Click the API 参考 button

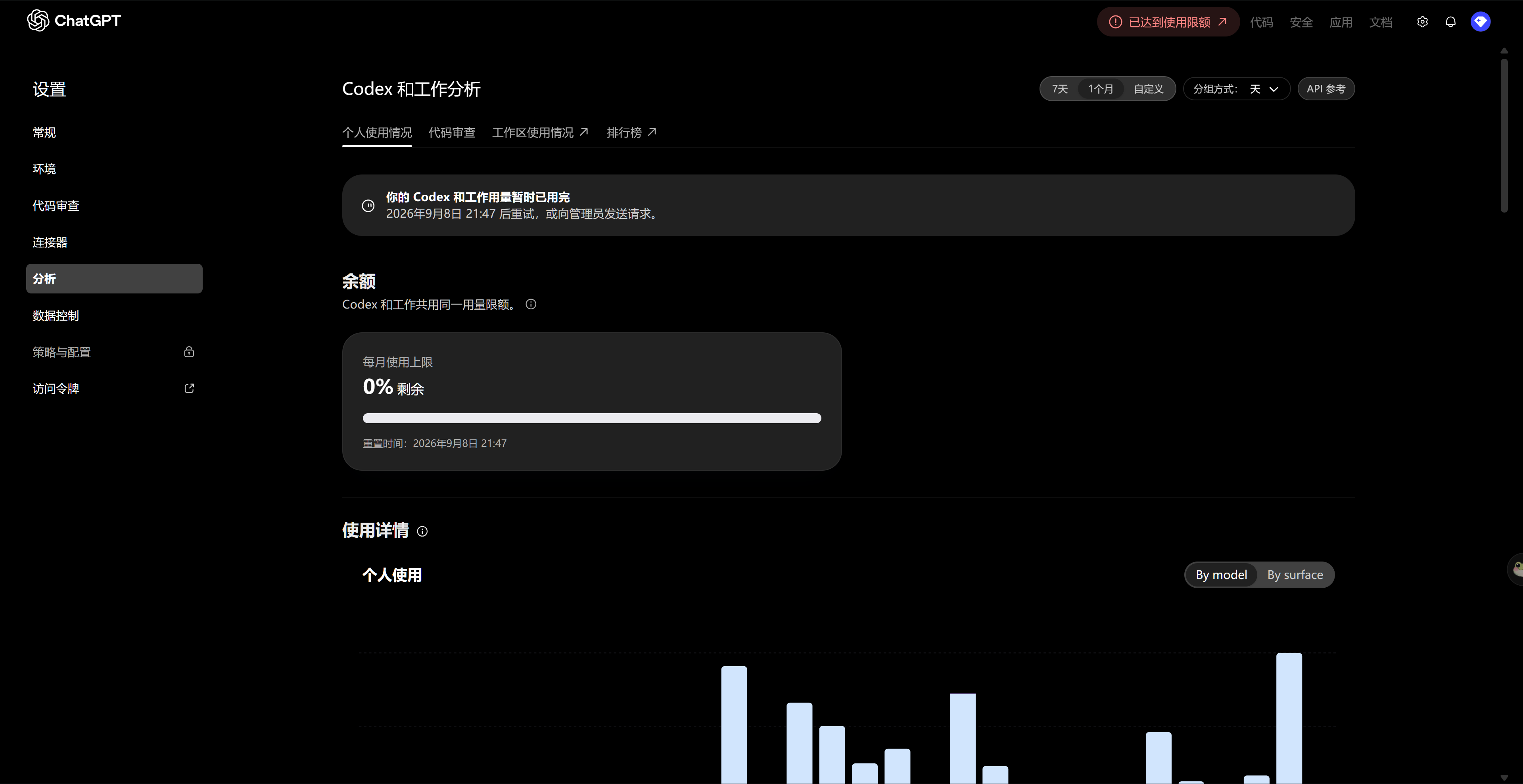click(x=1326, y=89)
